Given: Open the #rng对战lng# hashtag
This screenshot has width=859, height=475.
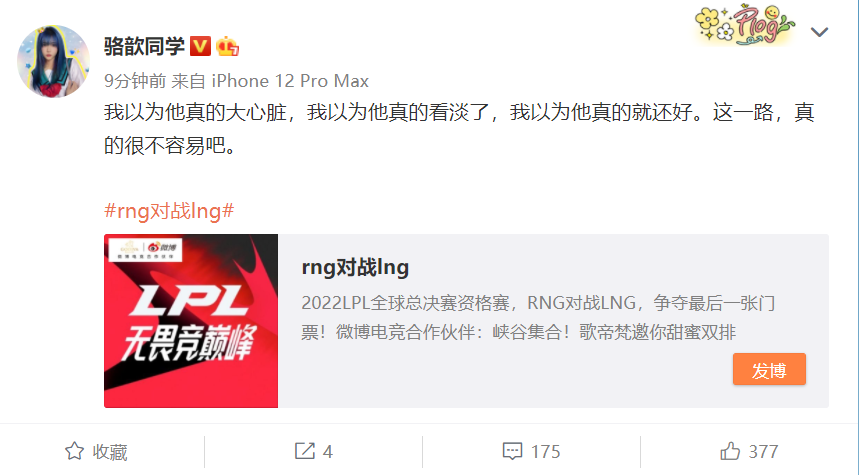Looking at the screenshot, I should [x=169, y=210].
